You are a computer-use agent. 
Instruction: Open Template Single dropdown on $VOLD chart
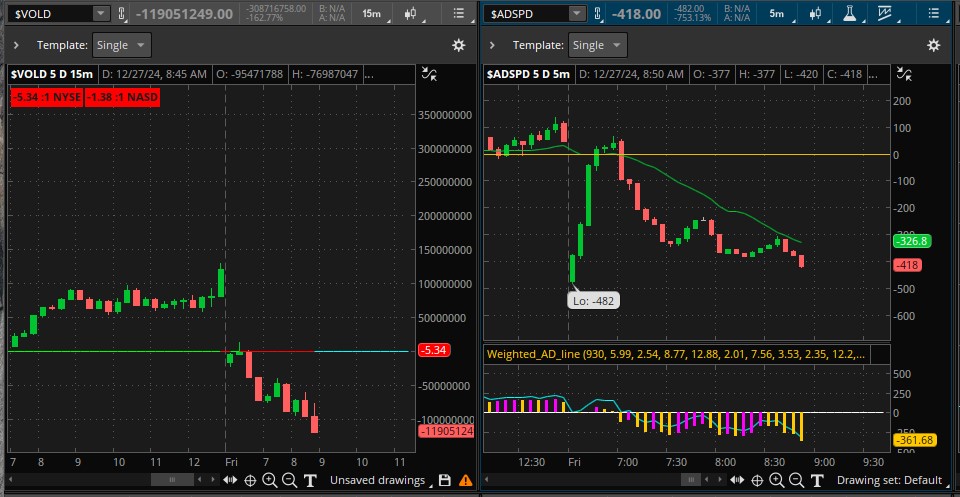point(121,45)
